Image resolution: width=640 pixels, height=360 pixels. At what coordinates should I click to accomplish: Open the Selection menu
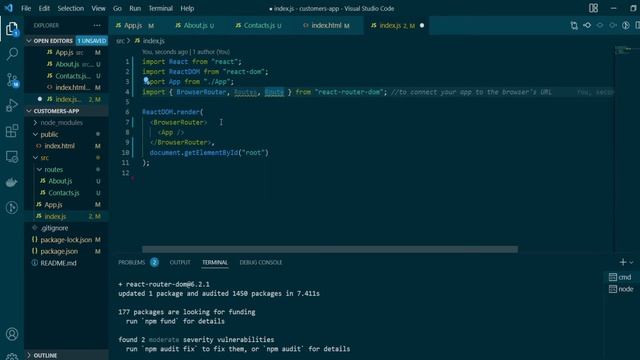tap(71, 8)
